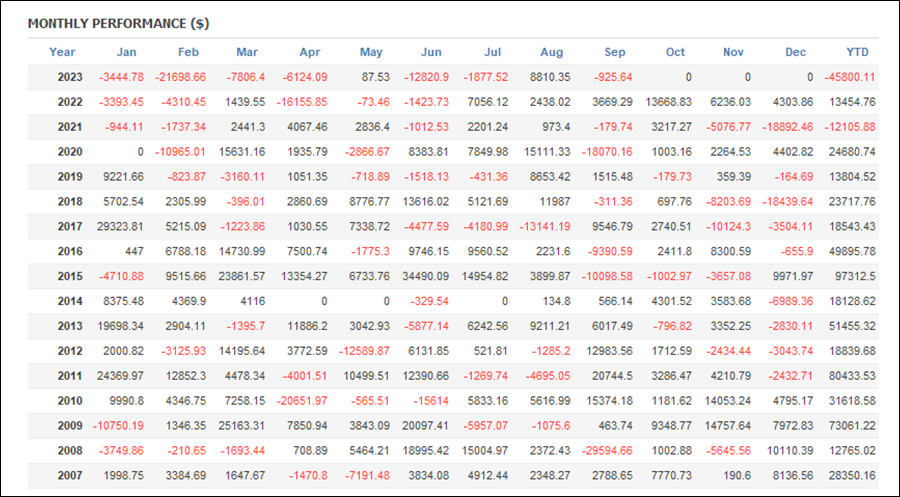
Task: Select 2017 January value 29323.81
Action: tap(120, 226)
